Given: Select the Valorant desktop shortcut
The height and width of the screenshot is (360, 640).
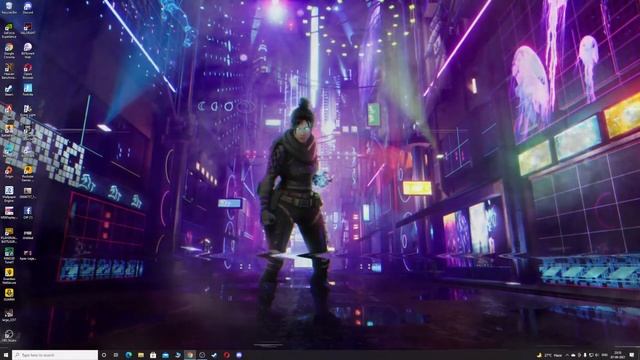Looking at the screenshot, I should pos(28,29).
